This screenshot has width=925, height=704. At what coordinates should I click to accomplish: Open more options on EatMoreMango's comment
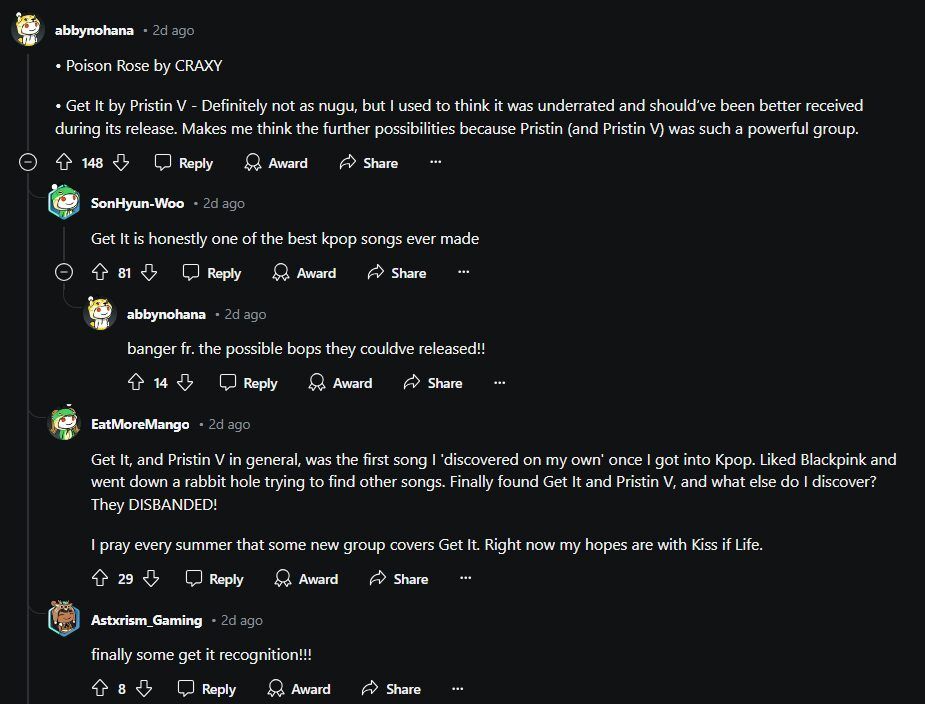[465, 579]
